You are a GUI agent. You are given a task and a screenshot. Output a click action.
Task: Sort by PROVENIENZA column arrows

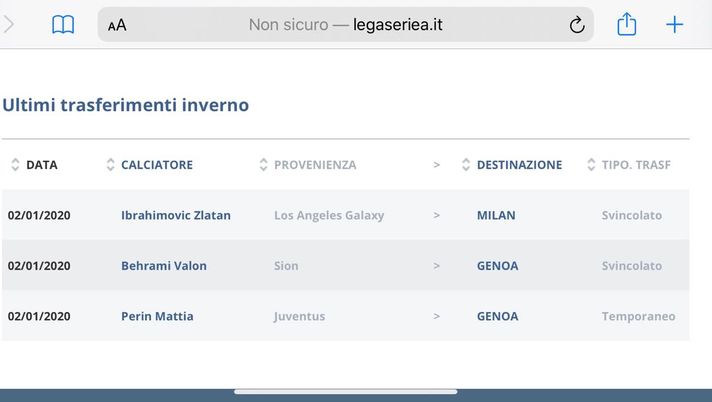tap(264, 165)
